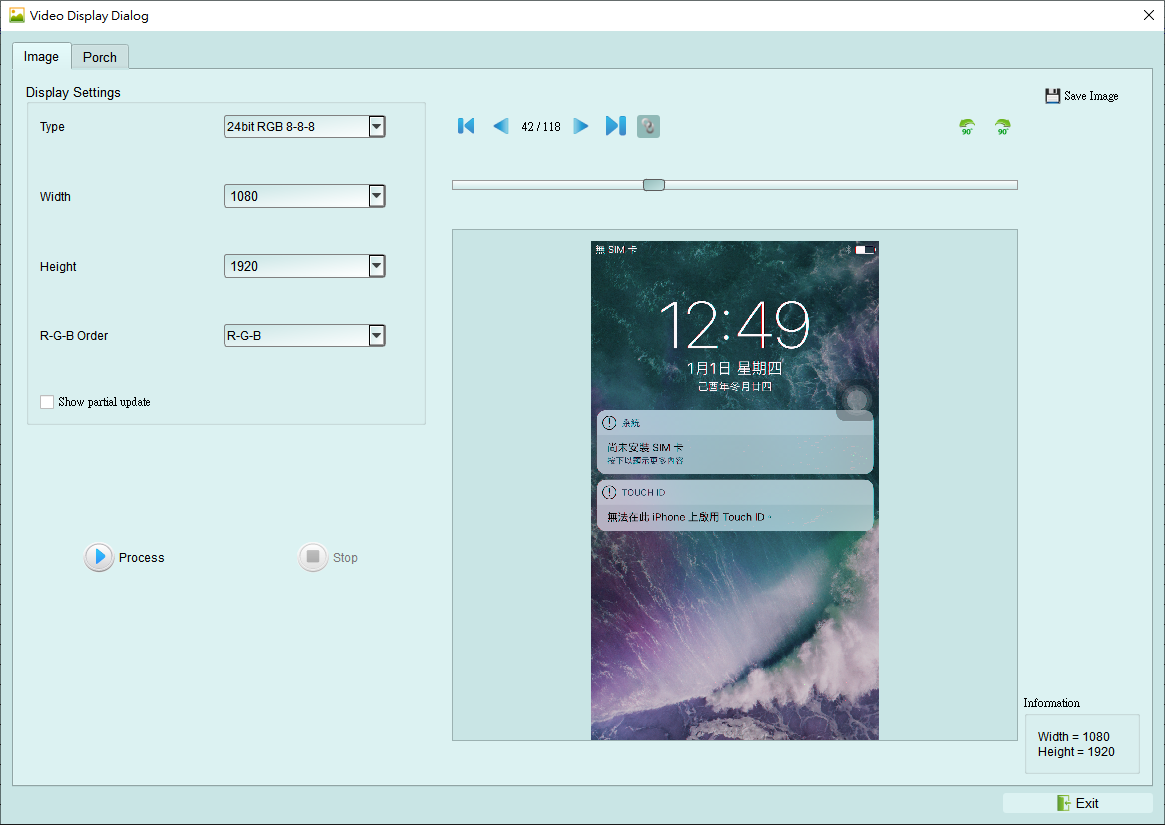The width and height of the screenshot is (1165, 825).
Task: Rotate image 90° with the right rotate icon
Action: [1002, 127]
